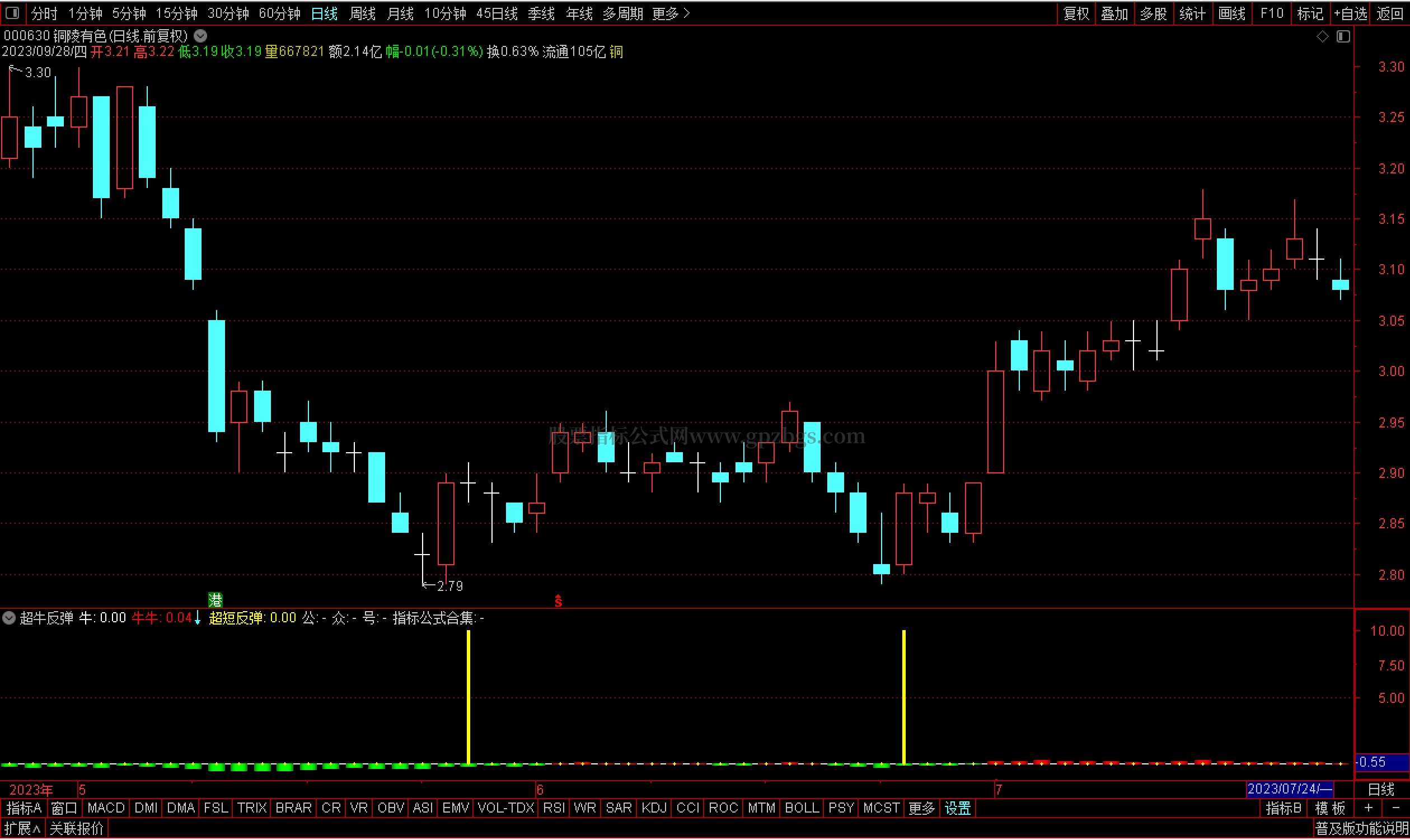Click the 画线 drawing tools button
The height and width of the screenshot is (840, 1410).
tap(1231, 13)
